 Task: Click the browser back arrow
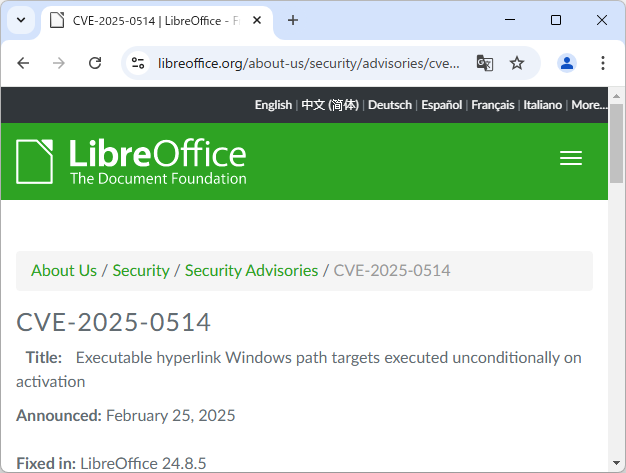[24, 63]
